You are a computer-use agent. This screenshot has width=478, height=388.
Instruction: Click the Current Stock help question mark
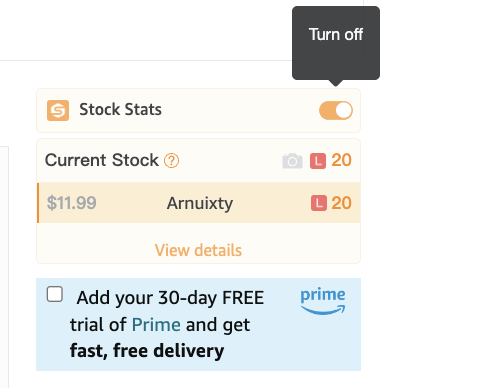(171, 161)
